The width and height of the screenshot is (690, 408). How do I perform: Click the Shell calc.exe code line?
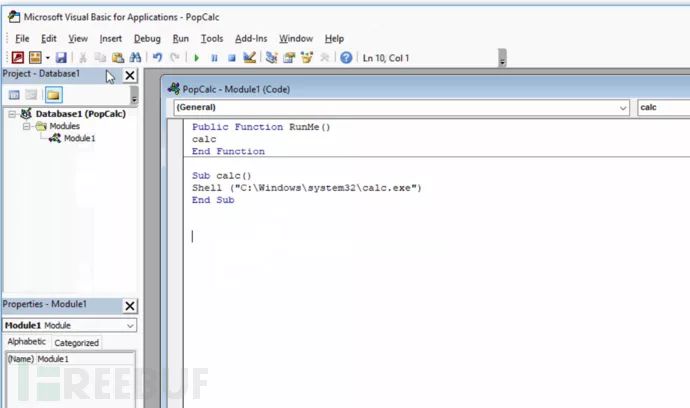(x=307, y=188)
